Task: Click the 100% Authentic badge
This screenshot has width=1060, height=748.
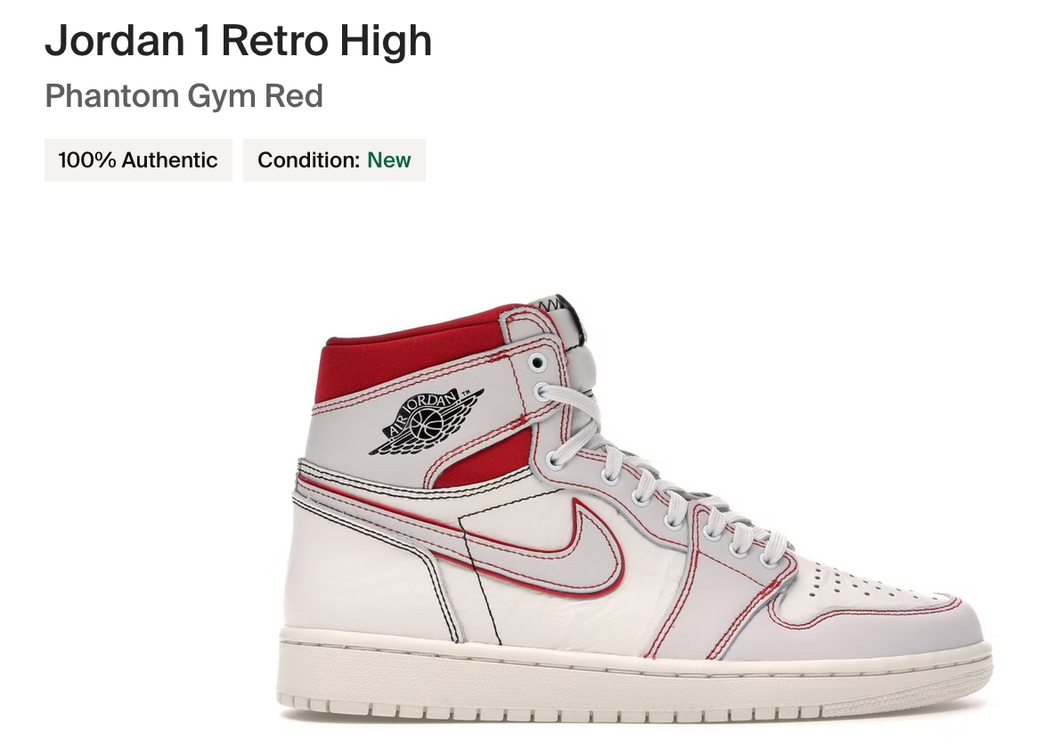Action: (x=138, y=160)
